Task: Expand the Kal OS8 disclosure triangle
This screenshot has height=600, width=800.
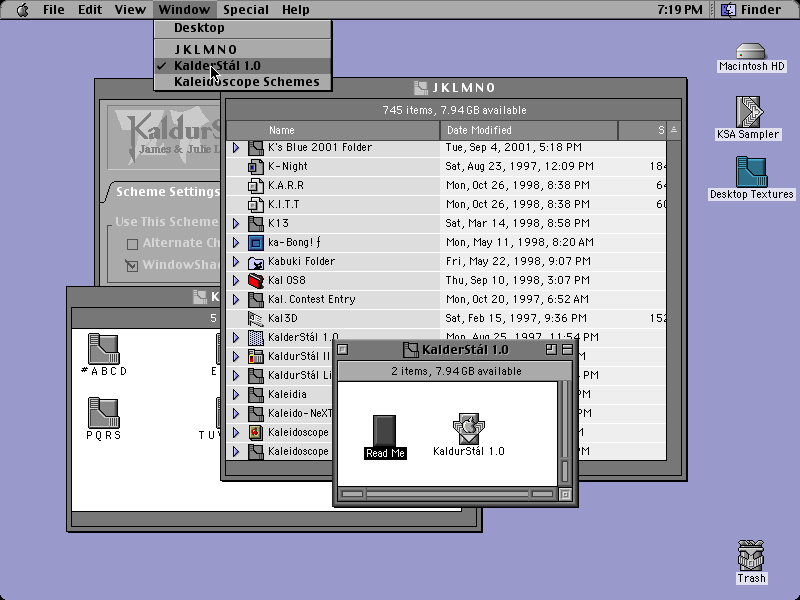Action: pos(236,280)
